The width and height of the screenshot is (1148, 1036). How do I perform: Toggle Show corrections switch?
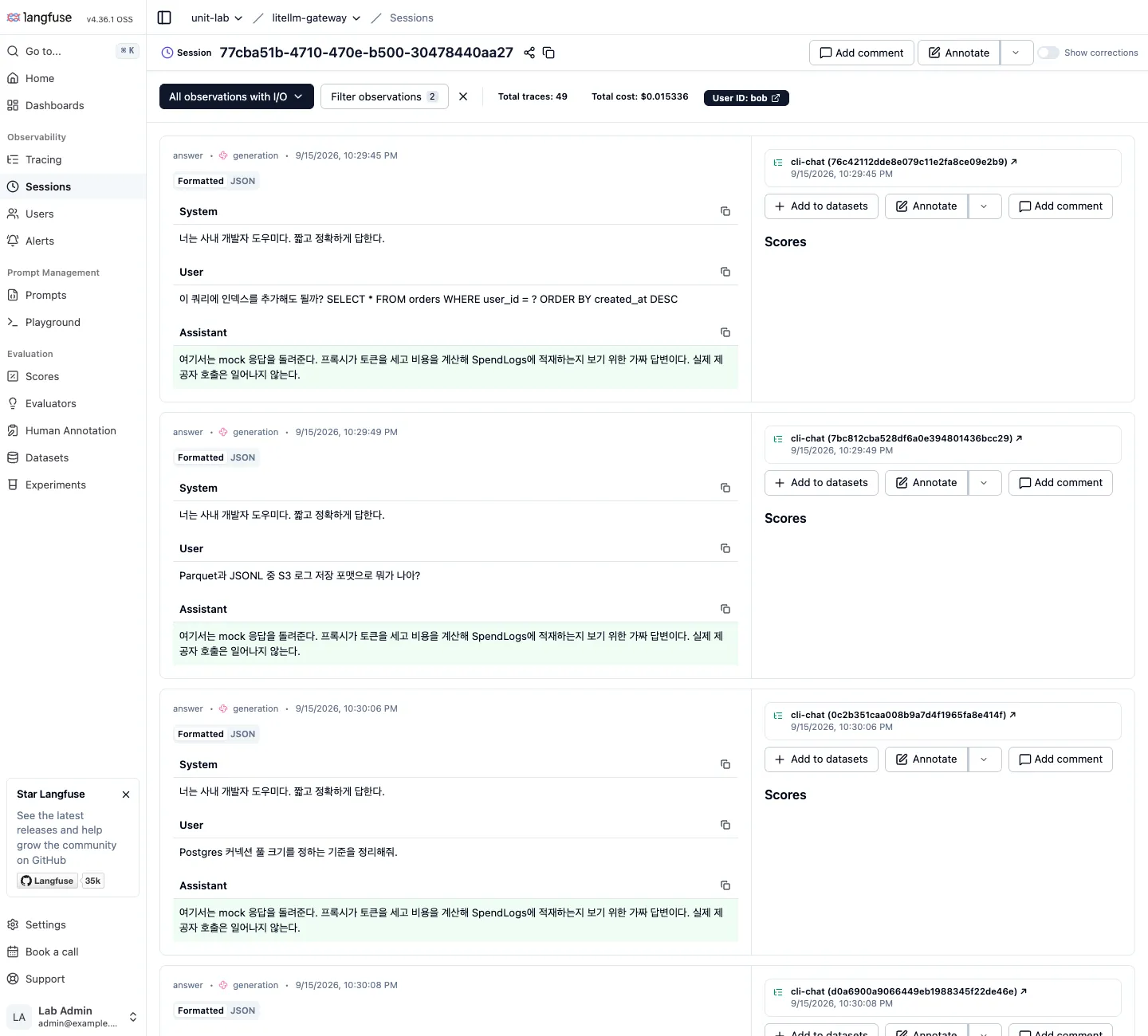[x=1048, y=53]
